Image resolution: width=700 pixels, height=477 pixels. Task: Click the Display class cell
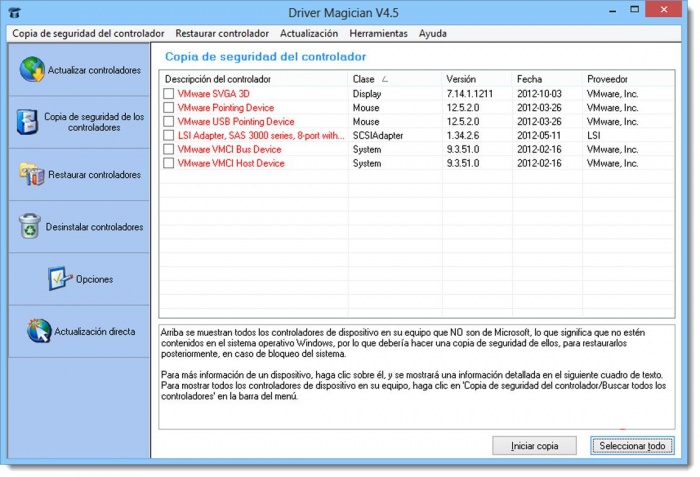[x=367, y=94]
